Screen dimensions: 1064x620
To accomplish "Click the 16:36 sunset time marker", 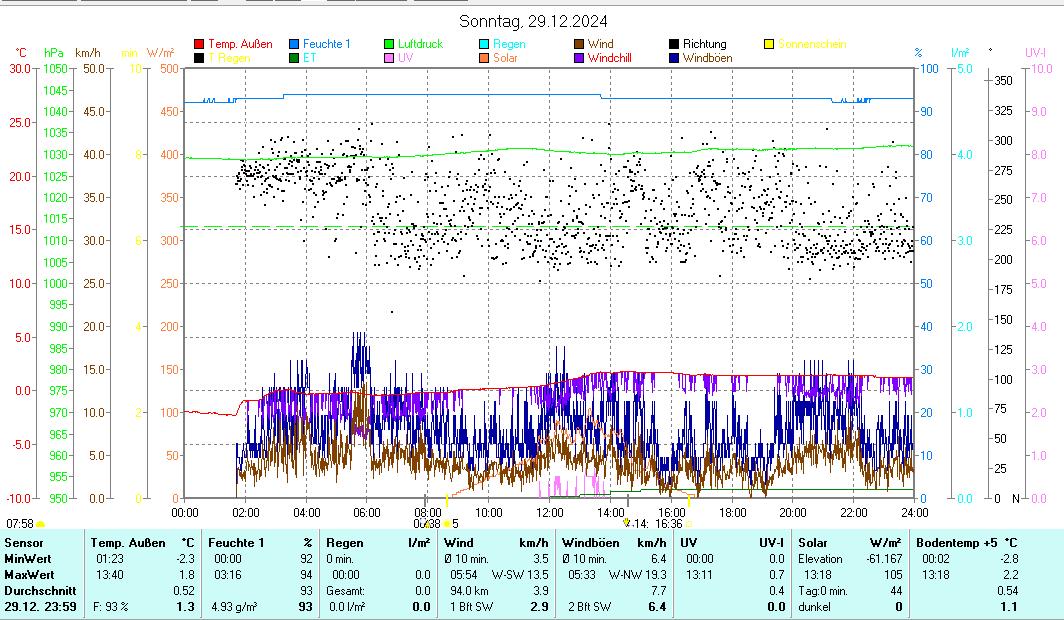I will (669, 523).
